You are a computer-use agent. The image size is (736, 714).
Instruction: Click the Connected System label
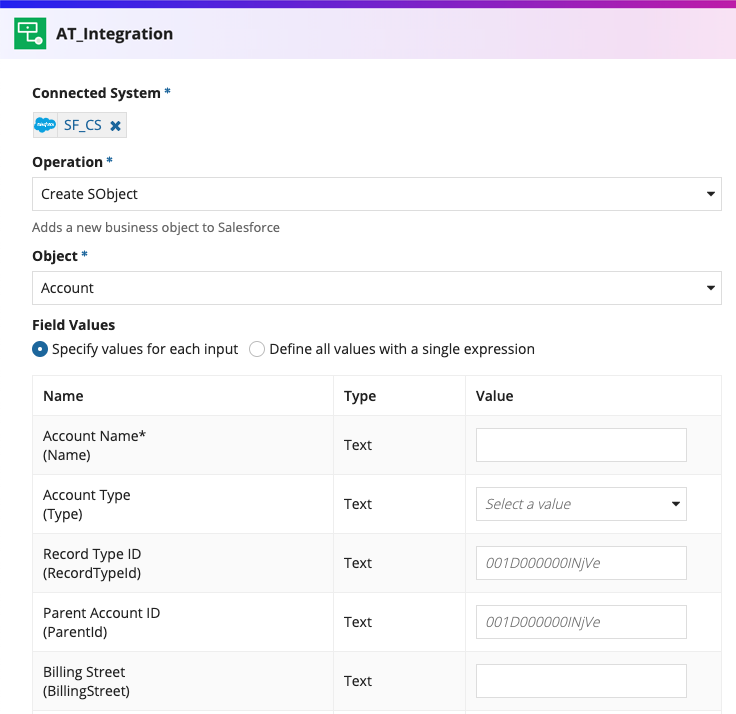tap(96, 93)
